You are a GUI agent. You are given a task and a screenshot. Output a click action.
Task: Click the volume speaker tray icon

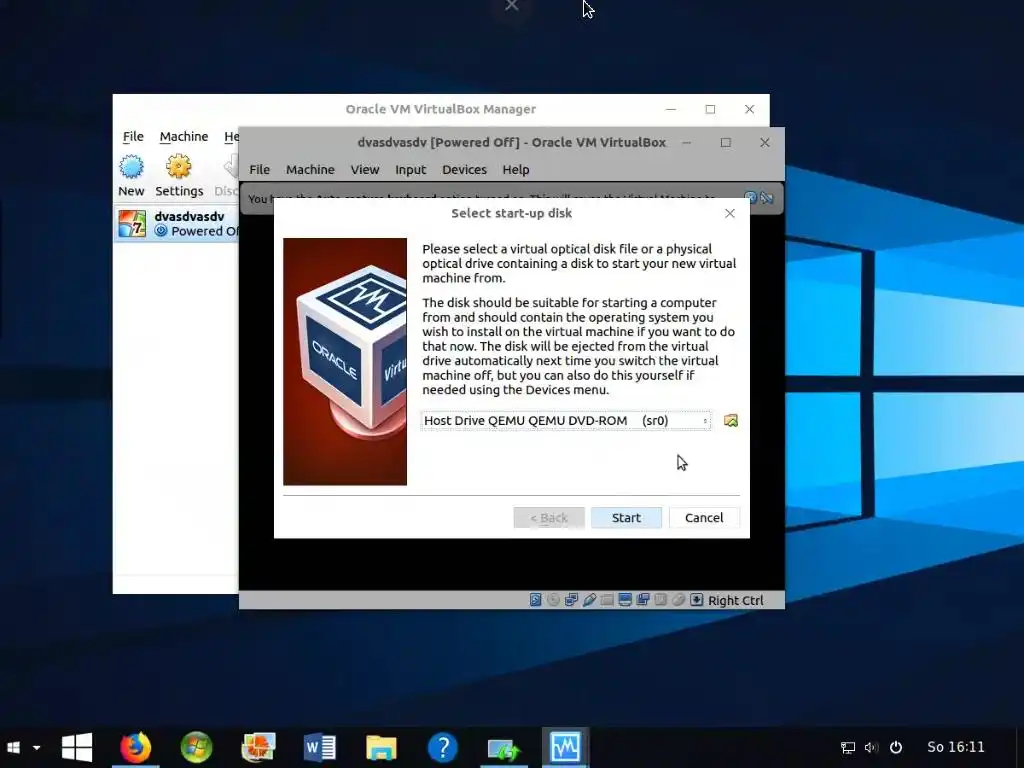(871, 747)
